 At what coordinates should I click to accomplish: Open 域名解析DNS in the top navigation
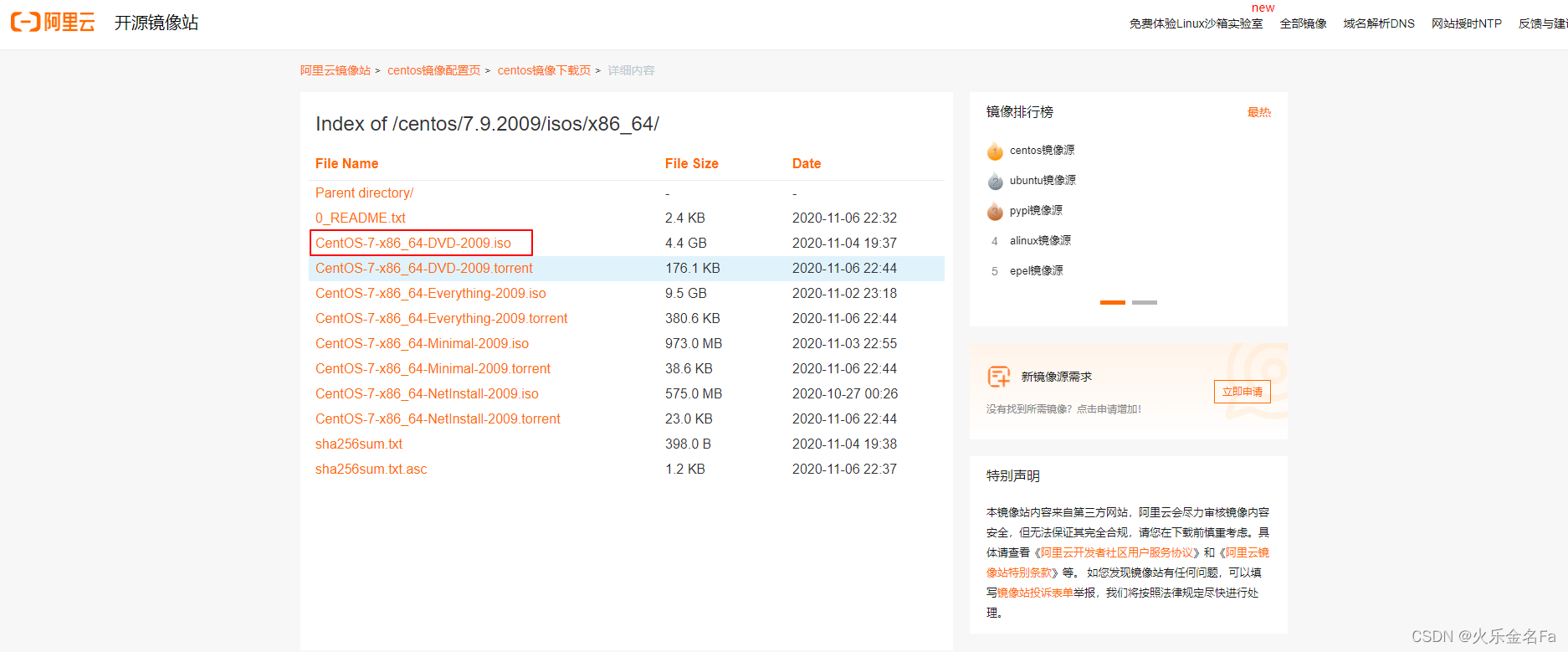(1379, 23)
